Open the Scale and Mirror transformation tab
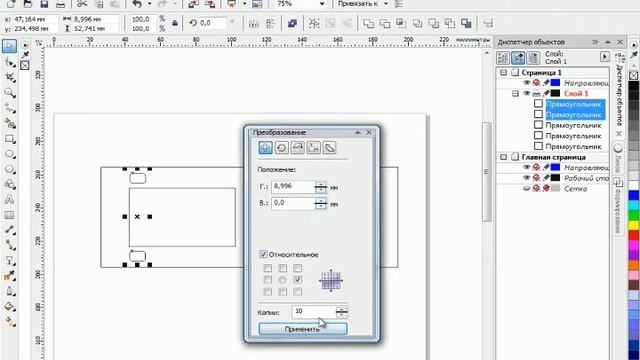The height and width of the screenshot is (360, 640). tap(298, 147)
